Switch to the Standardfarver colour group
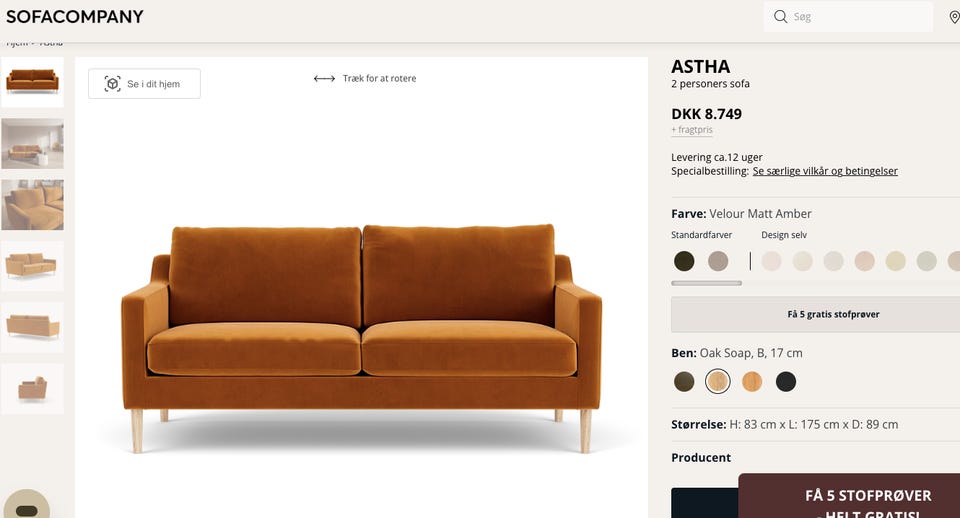Screen dimensions: 960x518 (701, 235)
